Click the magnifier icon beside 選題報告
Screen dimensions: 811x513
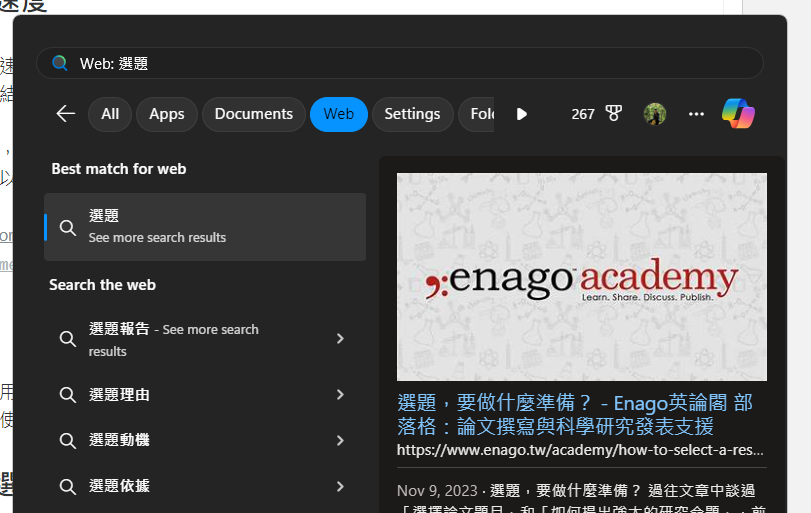(x=68, y=339)
